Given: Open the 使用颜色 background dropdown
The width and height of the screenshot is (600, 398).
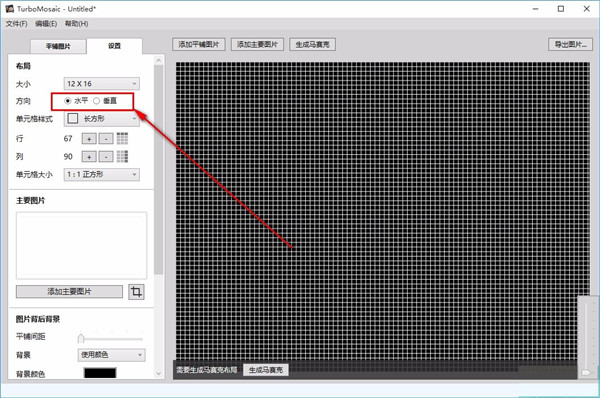Looking at the screenshot, I should (111, 355).
